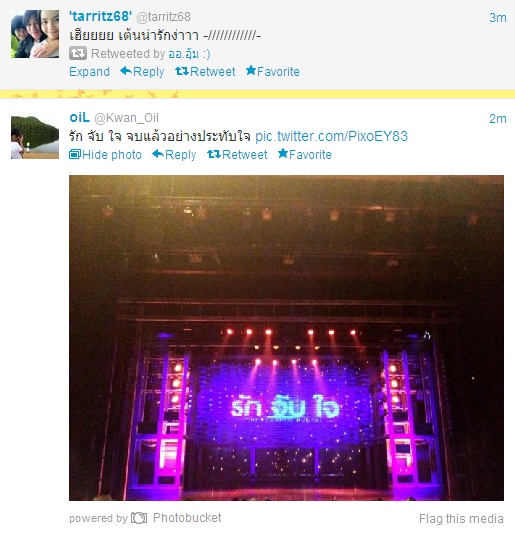Click Retweet icon on tarritz68 tweet

coord(182,71)
